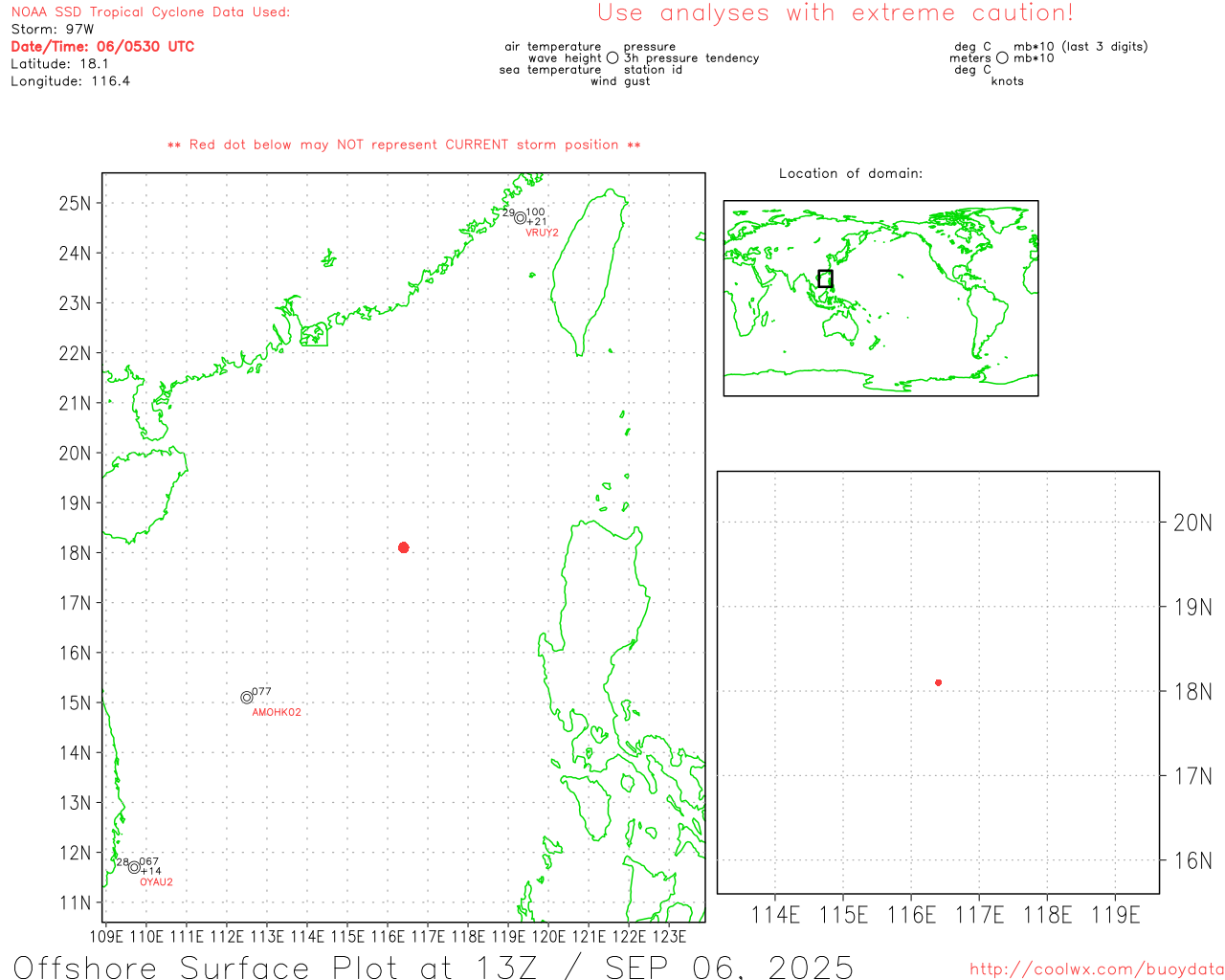Click the '3h pressure tendency' legend label
Screen dimensions: 1225x980
(x=691, y=58)
